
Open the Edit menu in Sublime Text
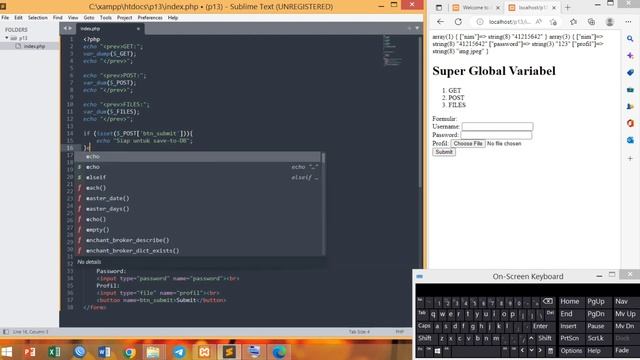coord(18,18)
